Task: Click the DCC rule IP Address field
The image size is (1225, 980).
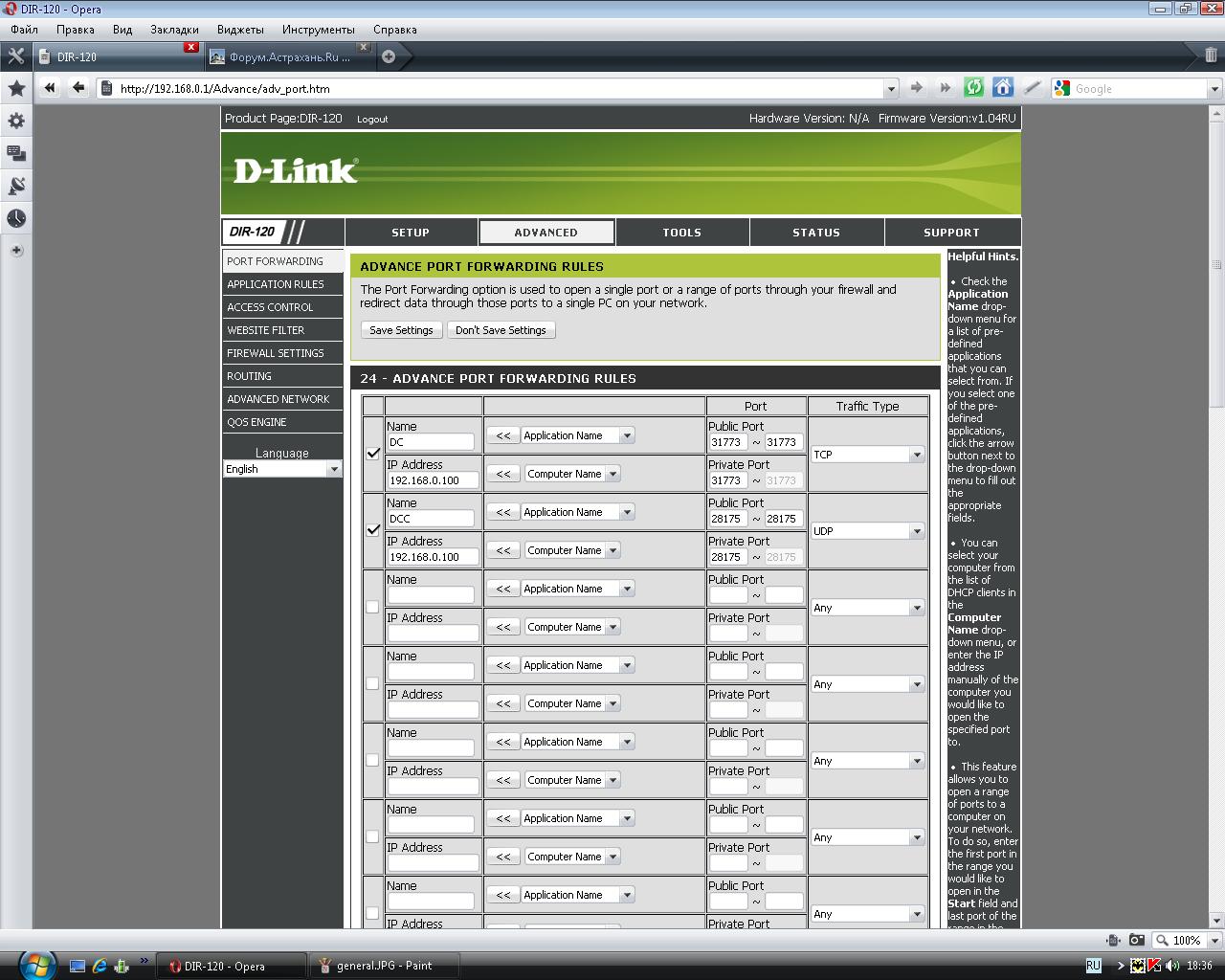Action: point(433,557)
